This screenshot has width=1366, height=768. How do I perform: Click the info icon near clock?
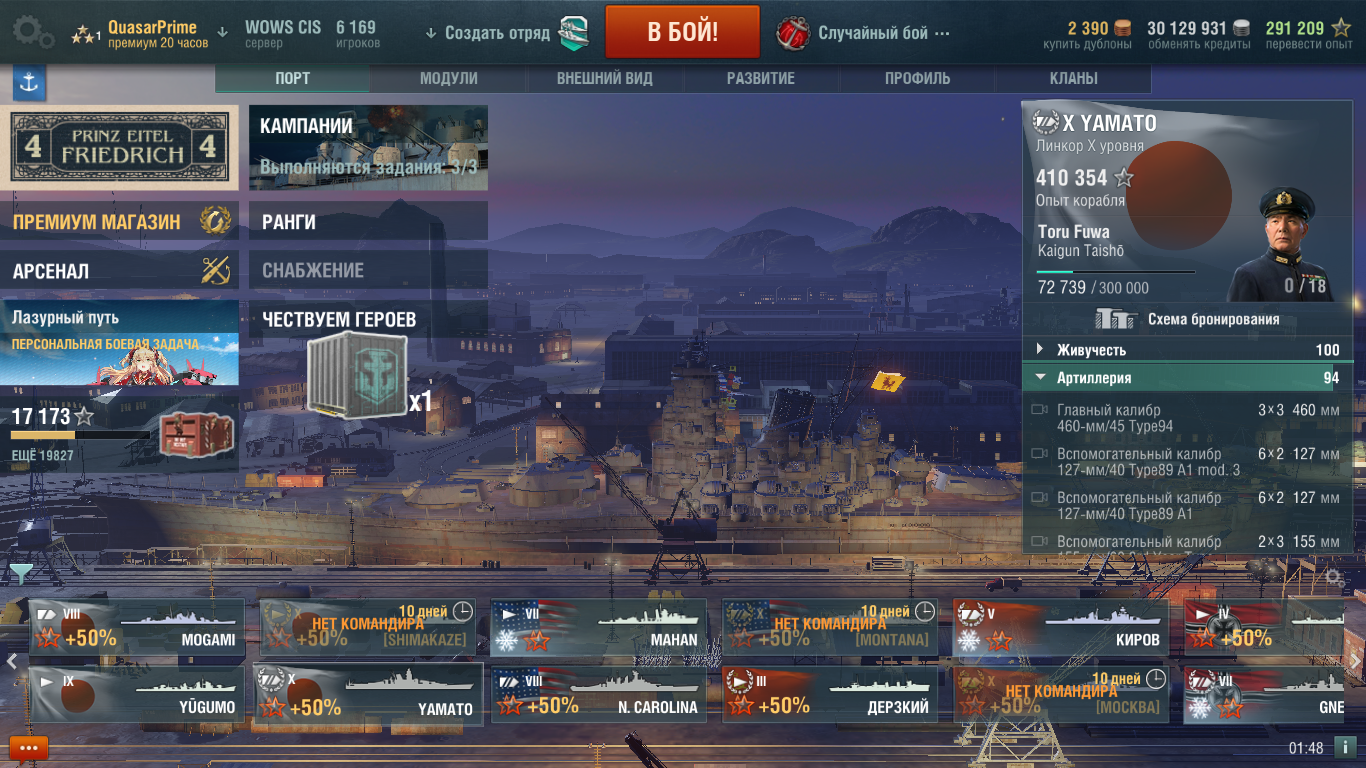(1345, 747)
